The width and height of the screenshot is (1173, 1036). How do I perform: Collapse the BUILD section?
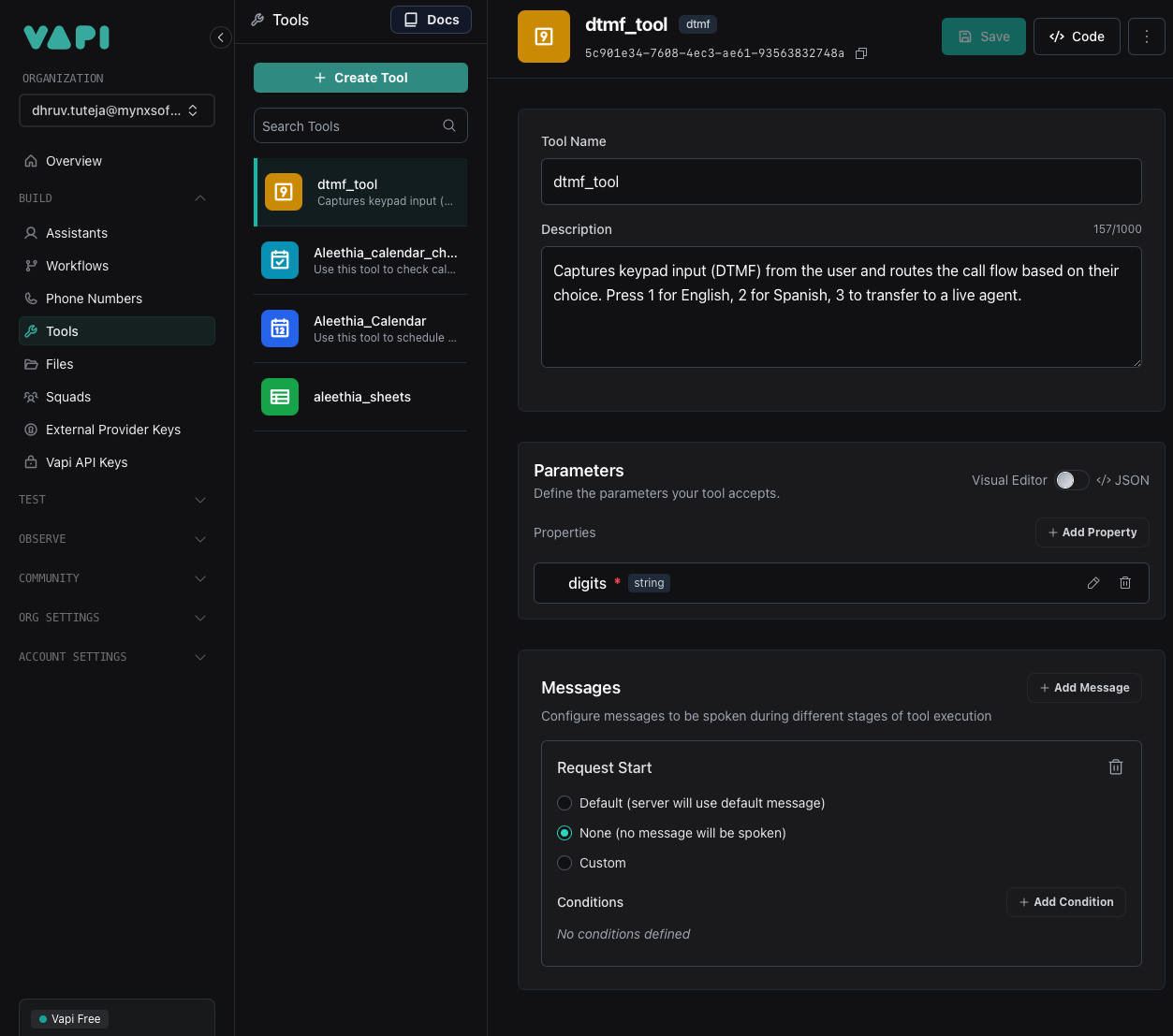(200, 198)
